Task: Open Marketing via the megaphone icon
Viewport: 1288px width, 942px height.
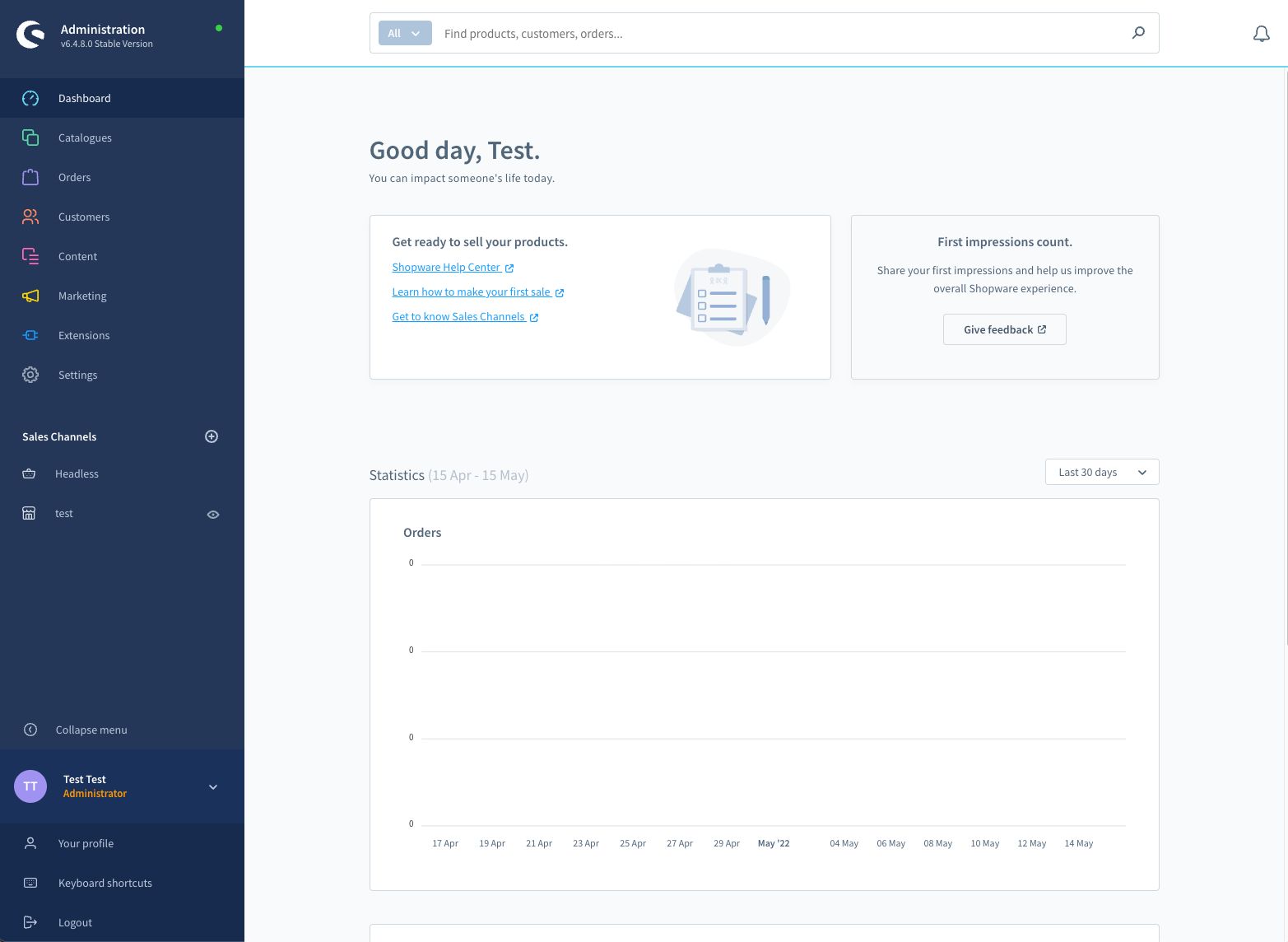Action: coord(30,296)
